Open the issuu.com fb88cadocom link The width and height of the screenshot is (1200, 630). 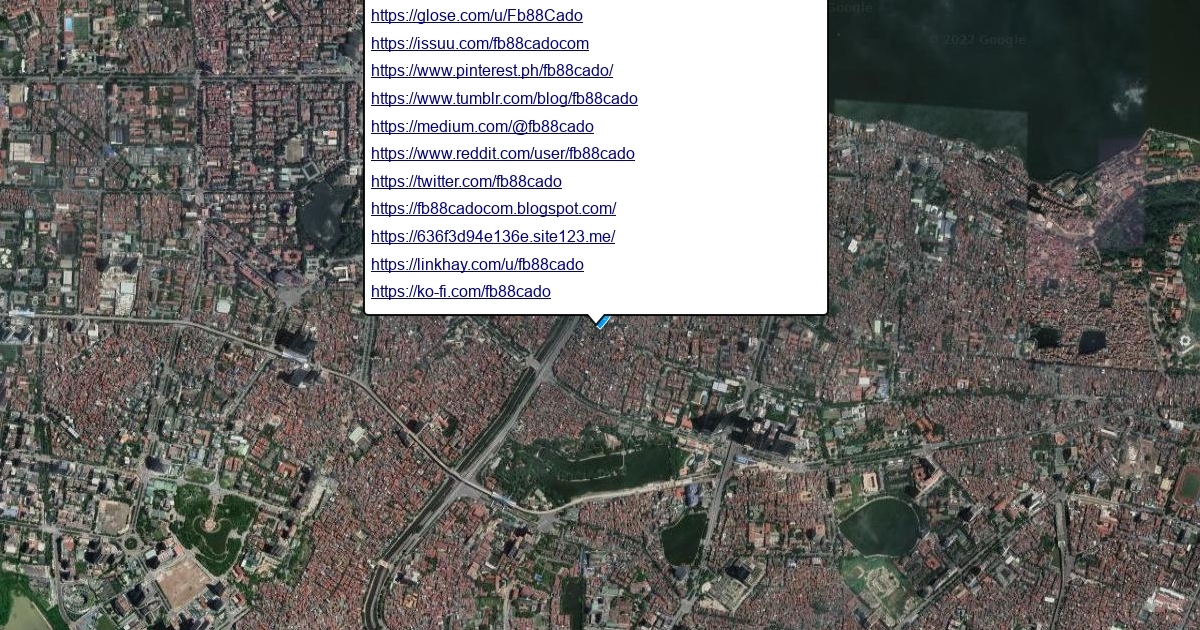(479, 44)
